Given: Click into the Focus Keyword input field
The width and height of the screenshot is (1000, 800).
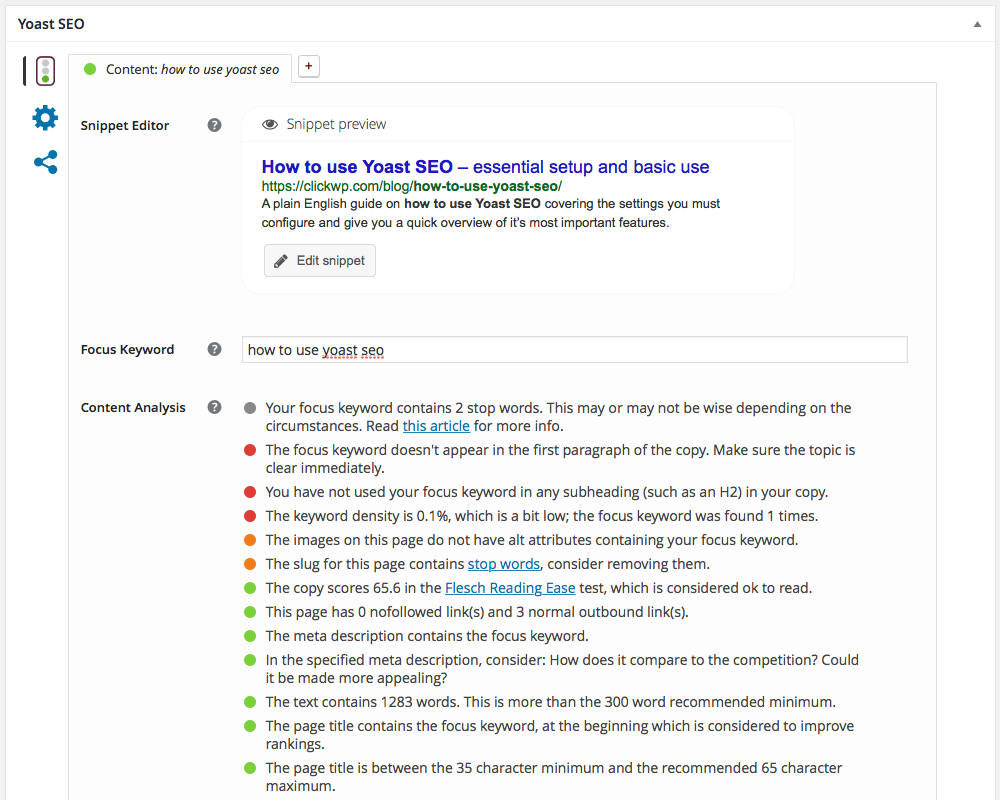Looking at the screenshot, I should click(575, 350).
